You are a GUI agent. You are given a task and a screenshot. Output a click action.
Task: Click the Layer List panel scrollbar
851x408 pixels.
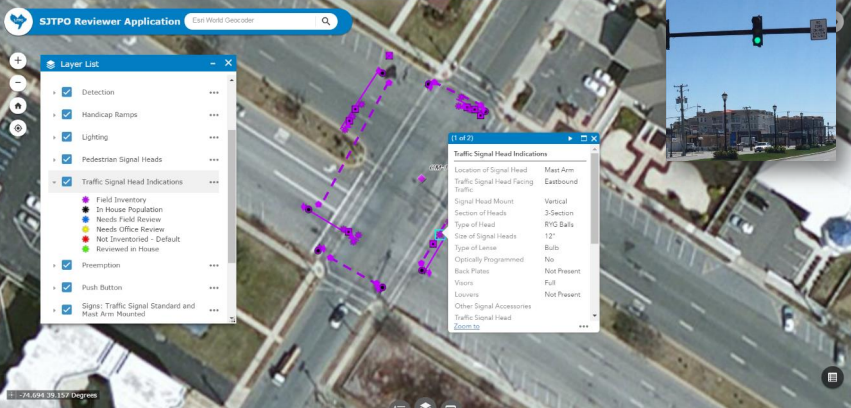pos(232,196)
